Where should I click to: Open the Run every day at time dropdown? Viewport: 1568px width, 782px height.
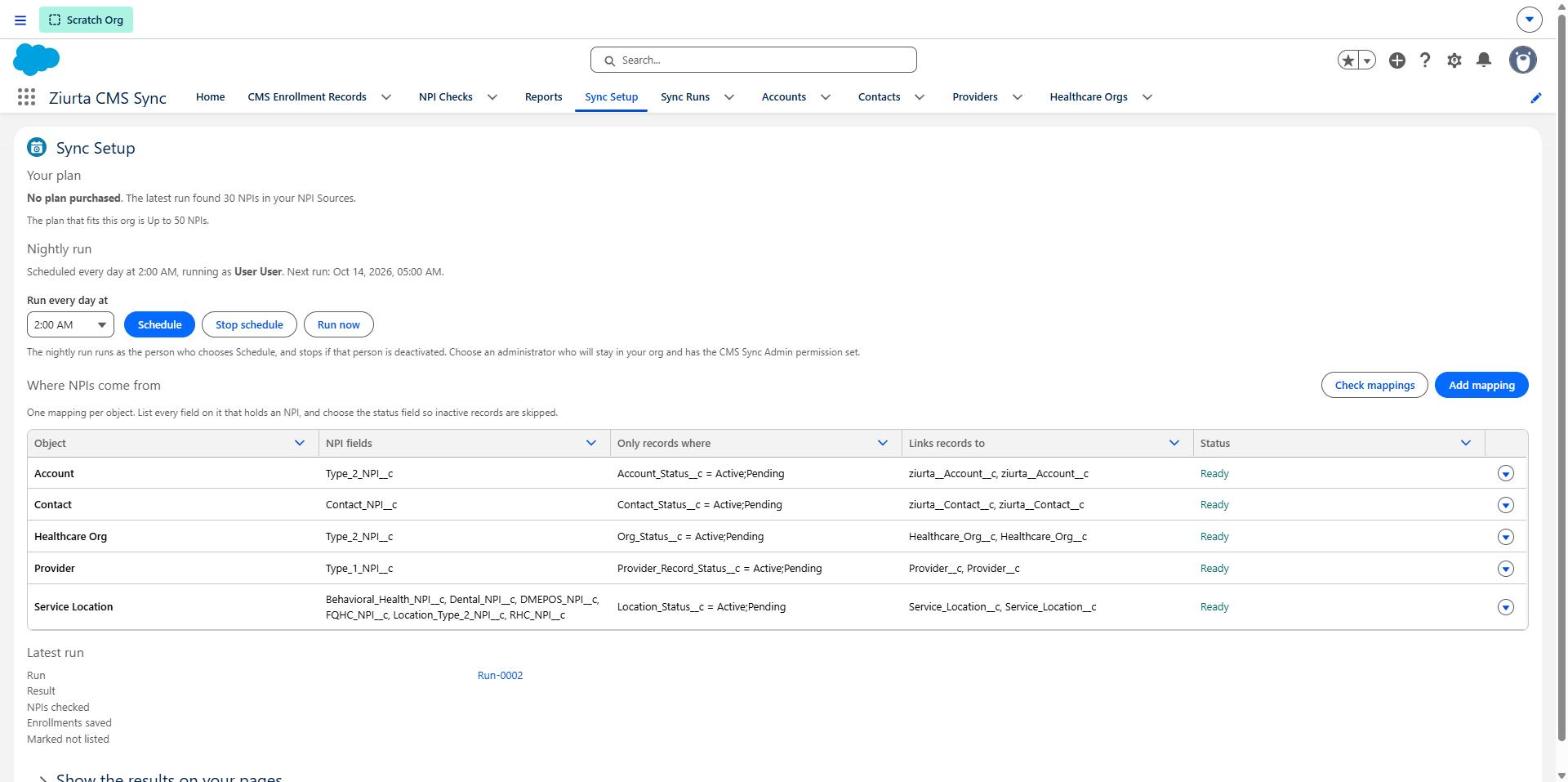(70, 325)
